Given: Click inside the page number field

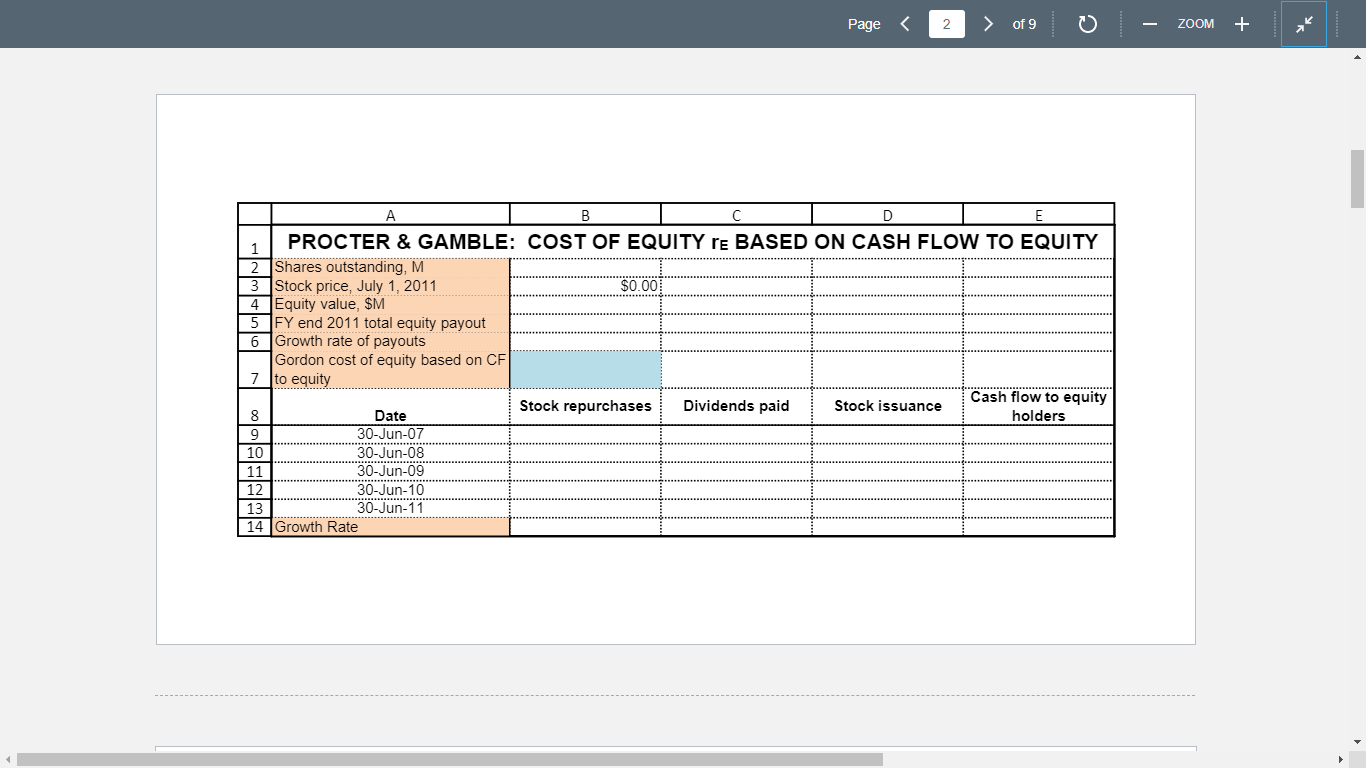Looking at the screenshot, I should (x=946, y=23).
